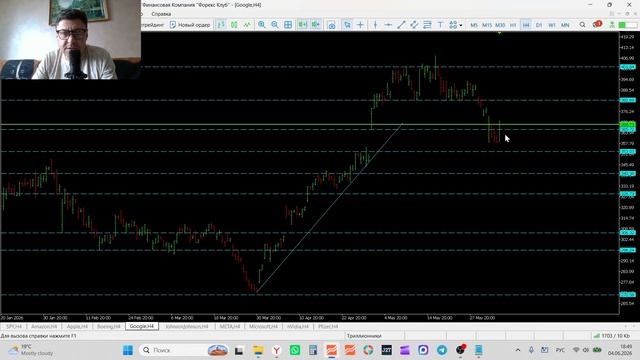Switch to the Boeing,H4 chart tab
640x360 pixels.
click(109, 327)
